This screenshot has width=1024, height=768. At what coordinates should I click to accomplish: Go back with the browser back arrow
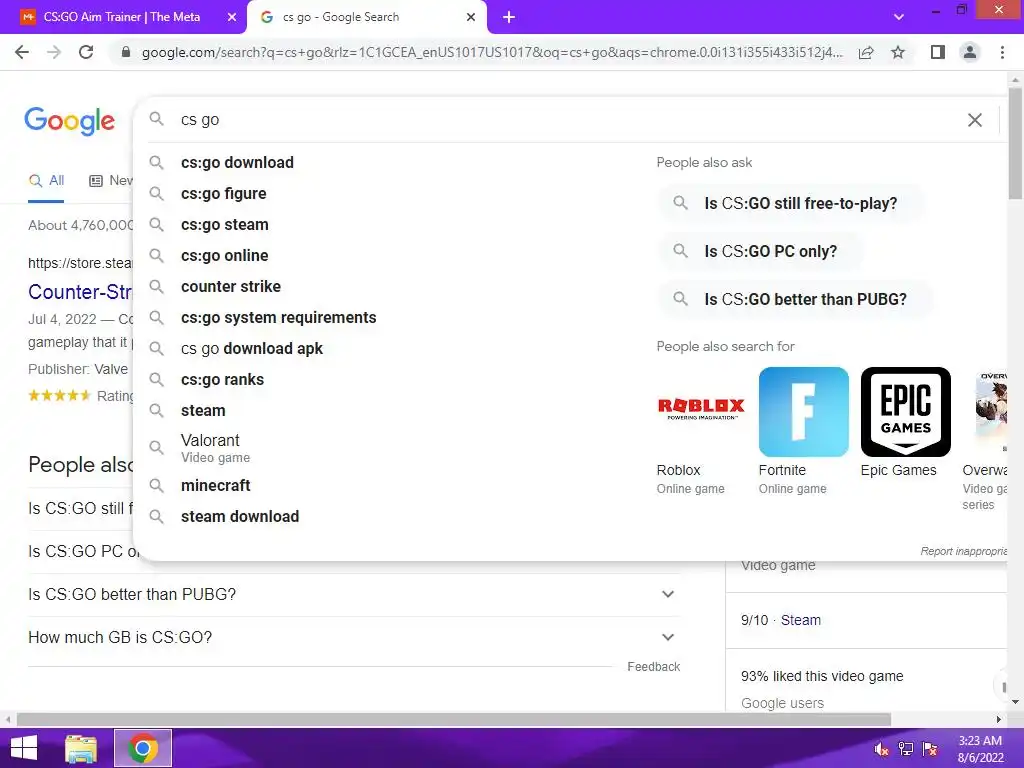click(22, 52)
